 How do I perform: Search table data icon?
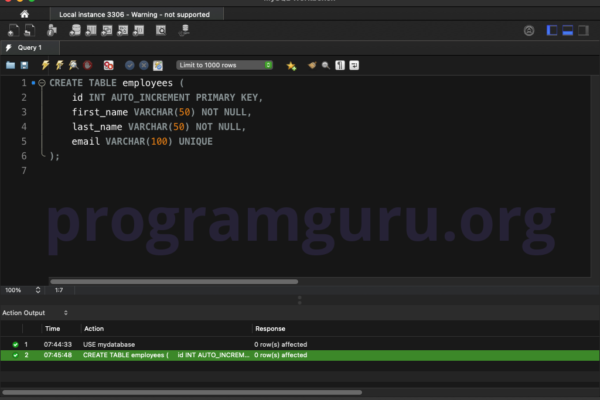(161, 30)
